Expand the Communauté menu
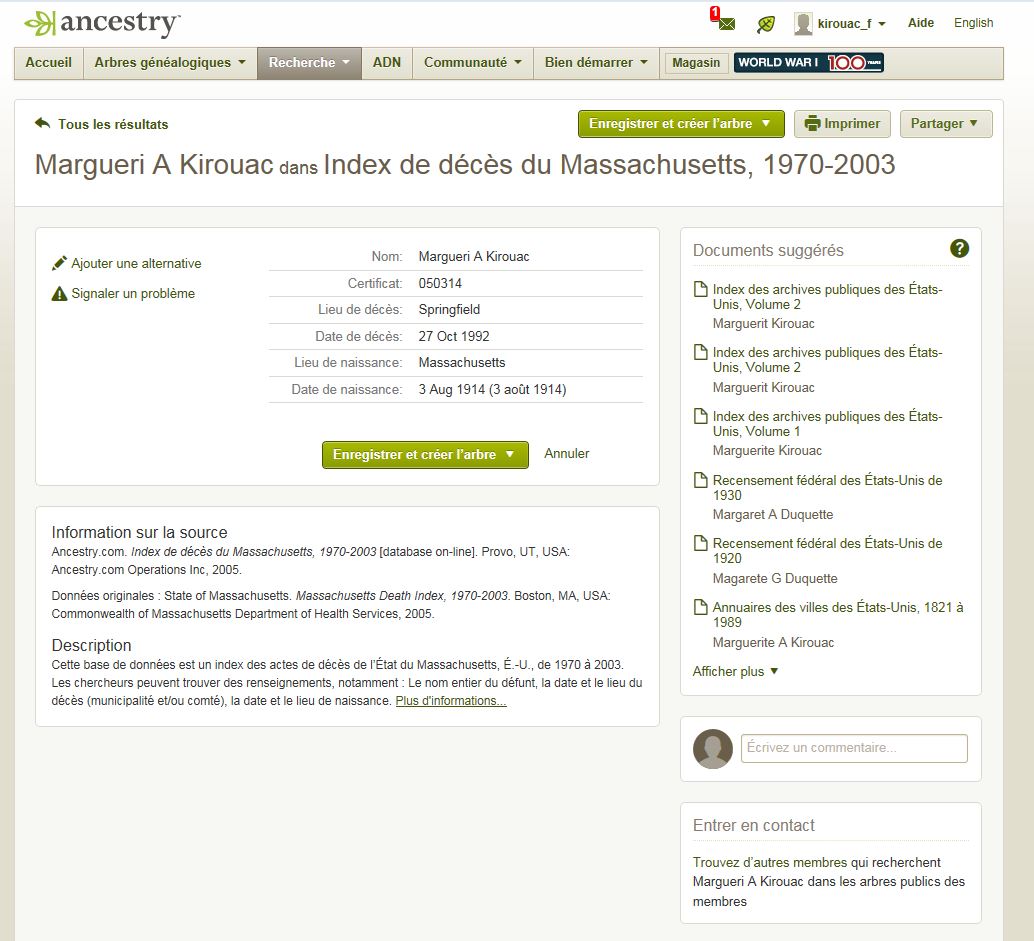 [x=473, y=63]
